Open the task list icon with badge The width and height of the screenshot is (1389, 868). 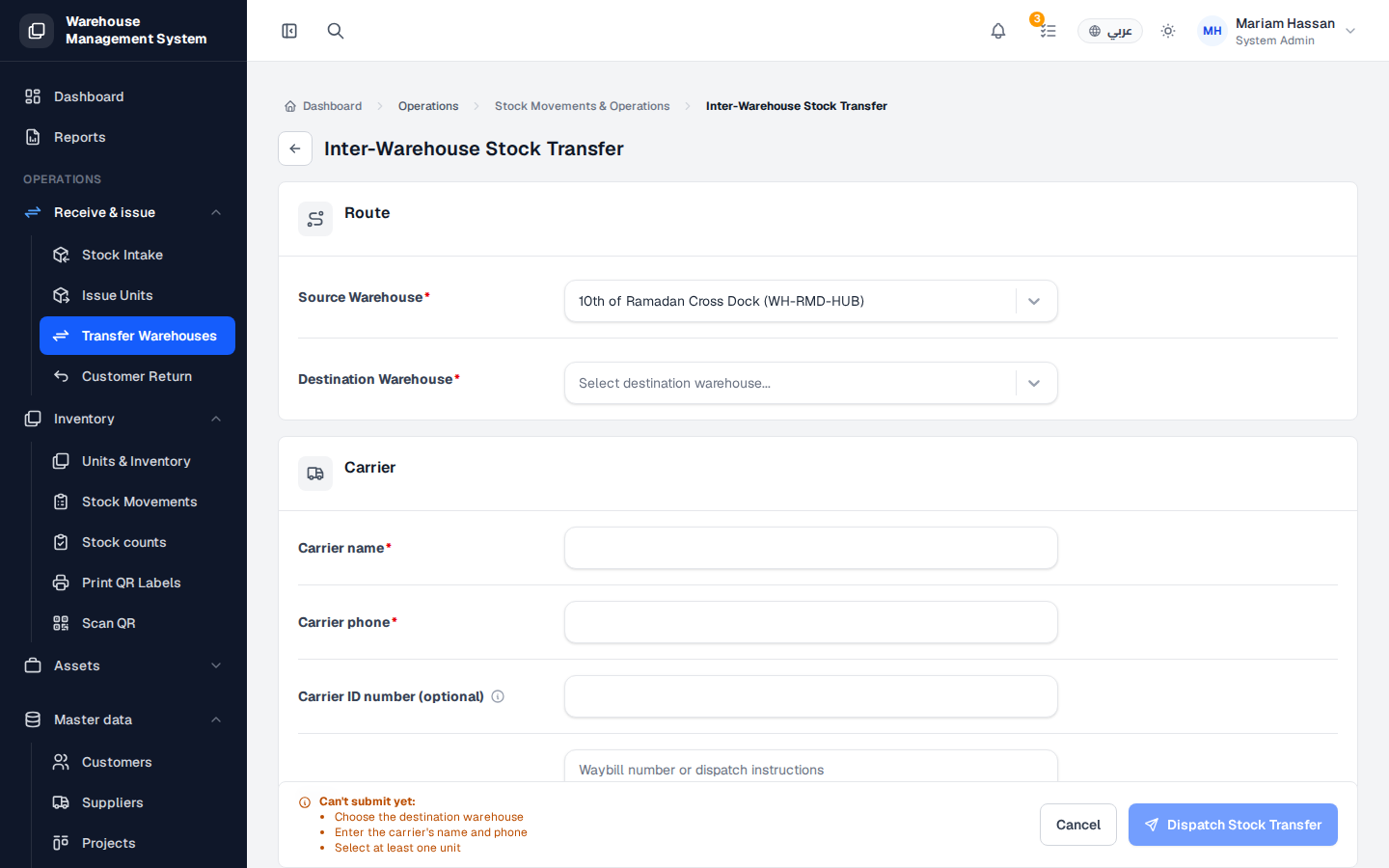[1048, 31]
